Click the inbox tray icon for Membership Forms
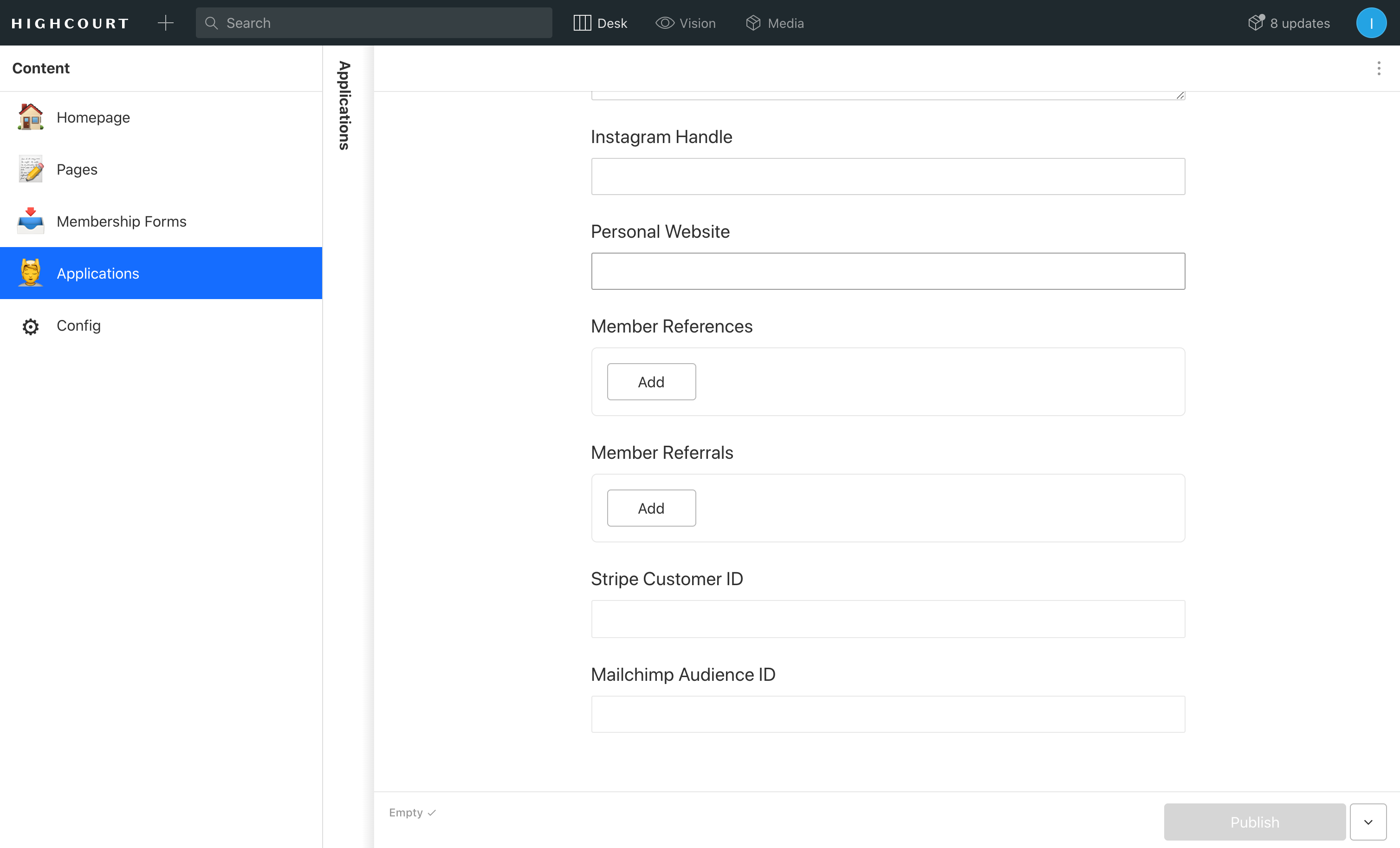Viewport: 1400px width, 848px height. (x=31, y=221)
